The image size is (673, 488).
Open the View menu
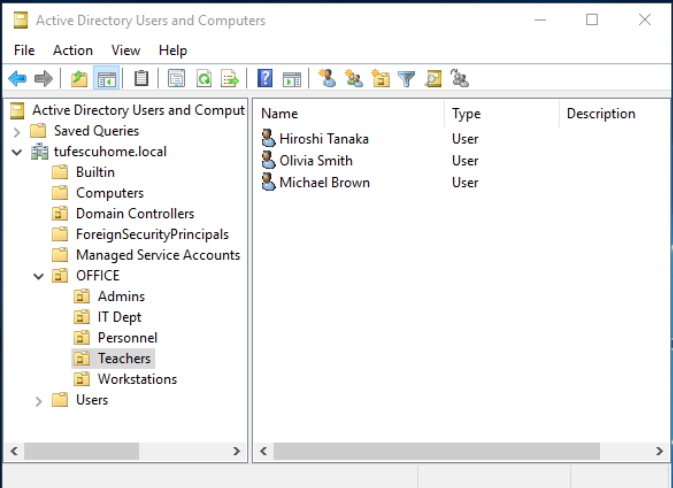pos(125,50)
